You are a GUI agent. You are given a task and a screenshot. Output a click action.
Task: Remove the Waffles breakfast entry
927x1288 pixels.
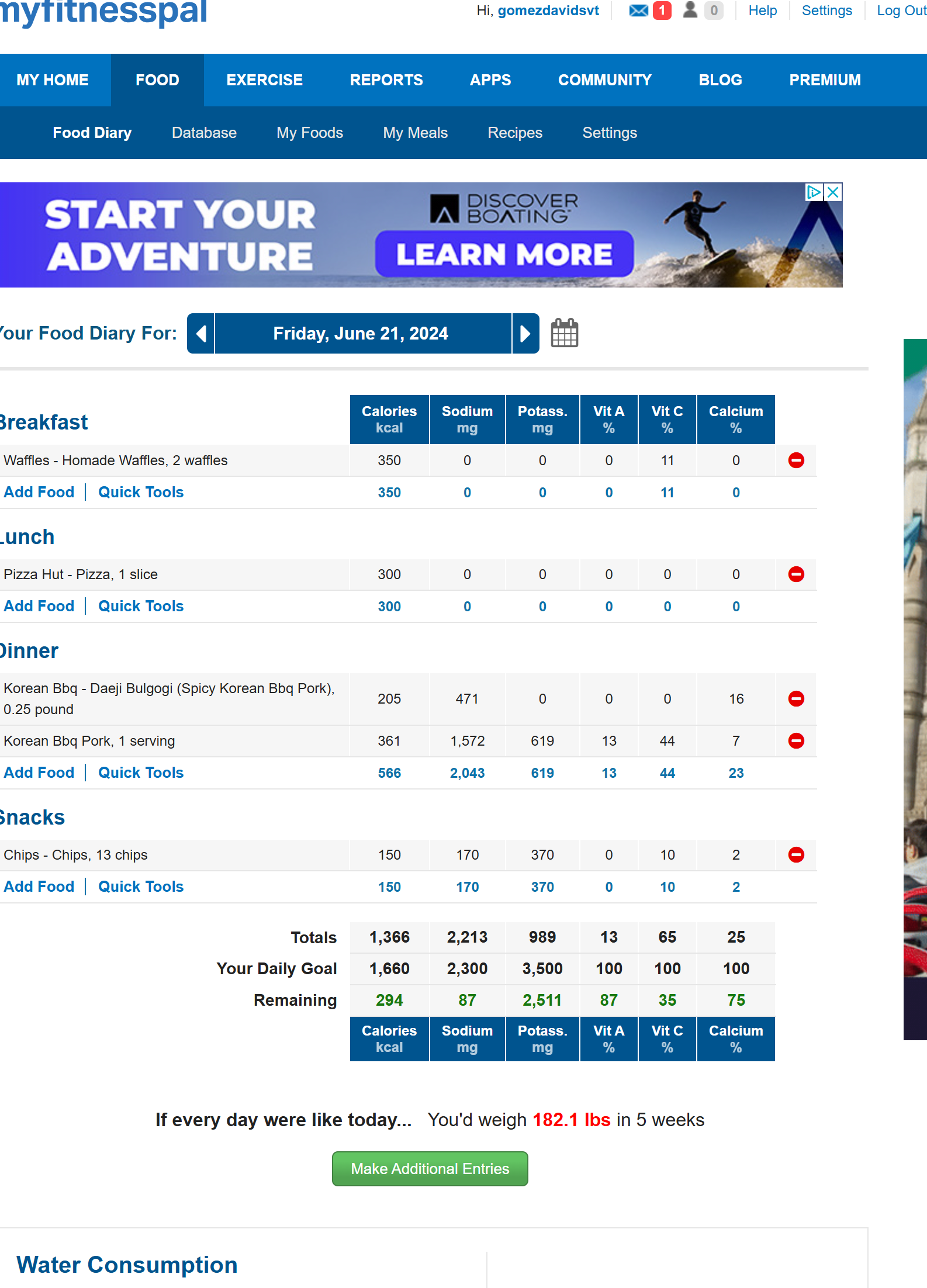(796, 461)
